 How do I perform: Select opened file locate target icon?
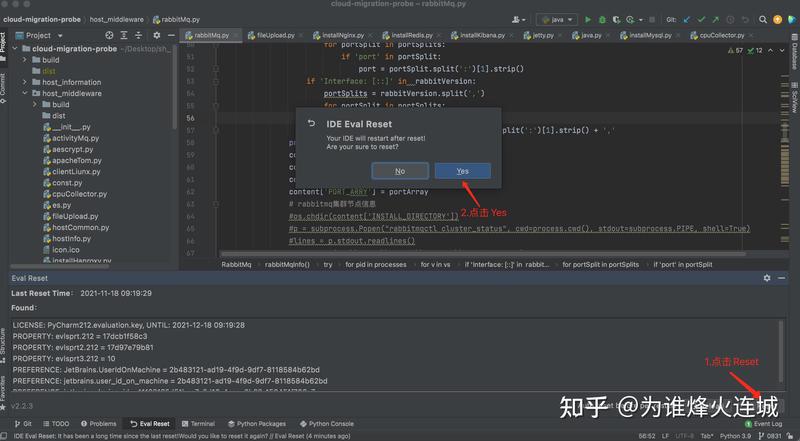tap(109, 35)
